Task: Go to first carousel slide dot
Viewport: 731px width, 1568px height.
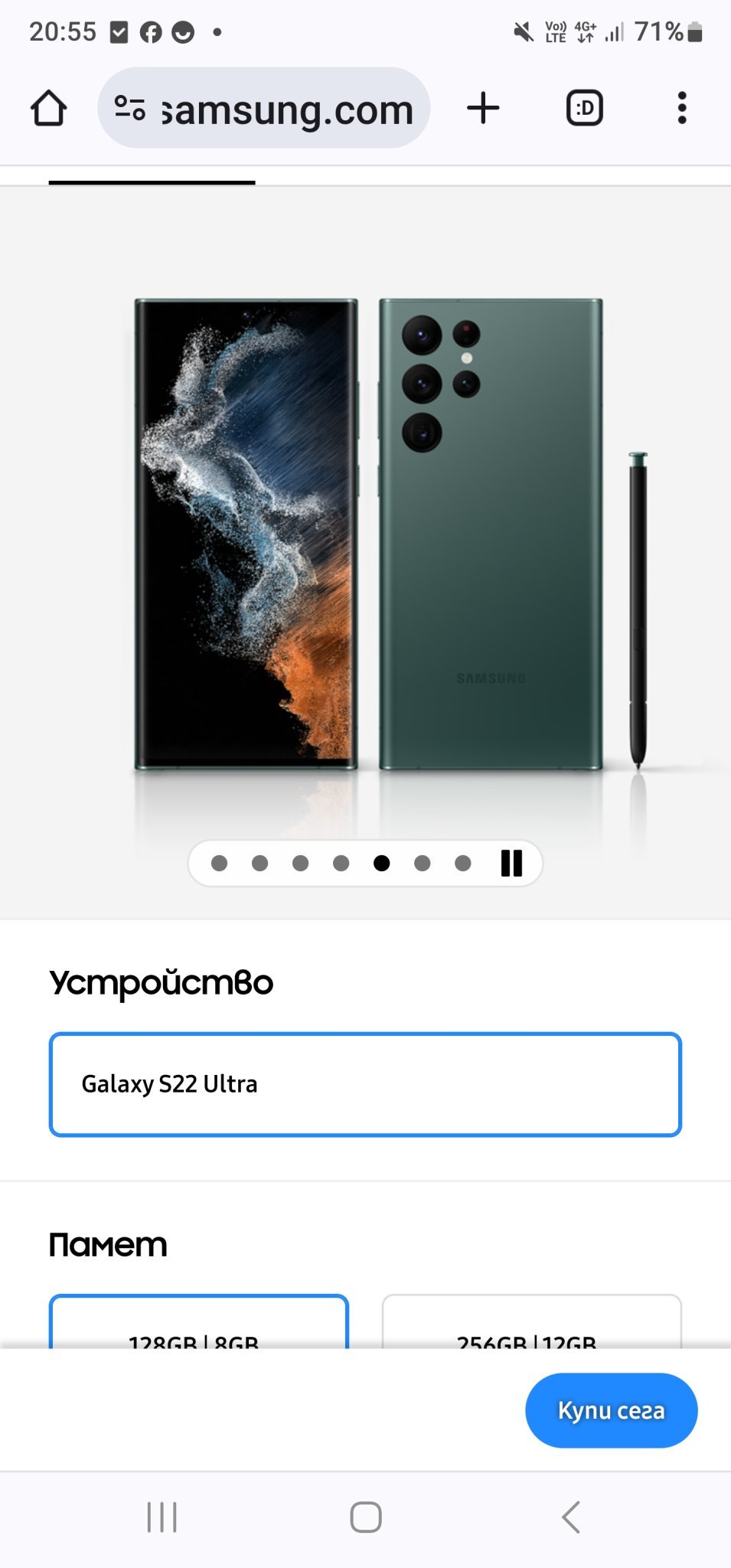Action: (x=219, y=863)
